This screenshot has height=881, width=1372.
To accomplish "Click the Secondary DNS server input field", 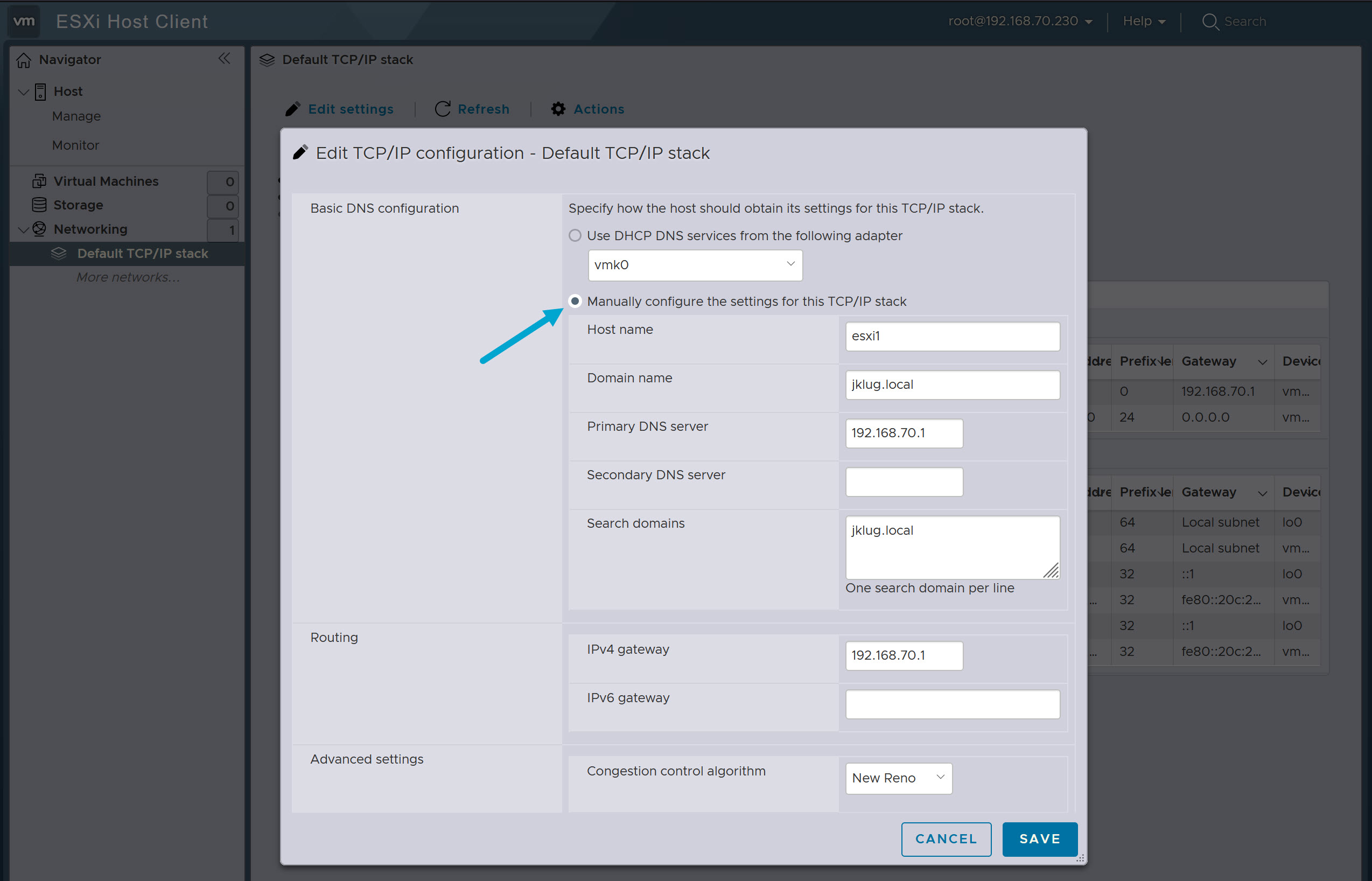I will click(x=904, y=481).
